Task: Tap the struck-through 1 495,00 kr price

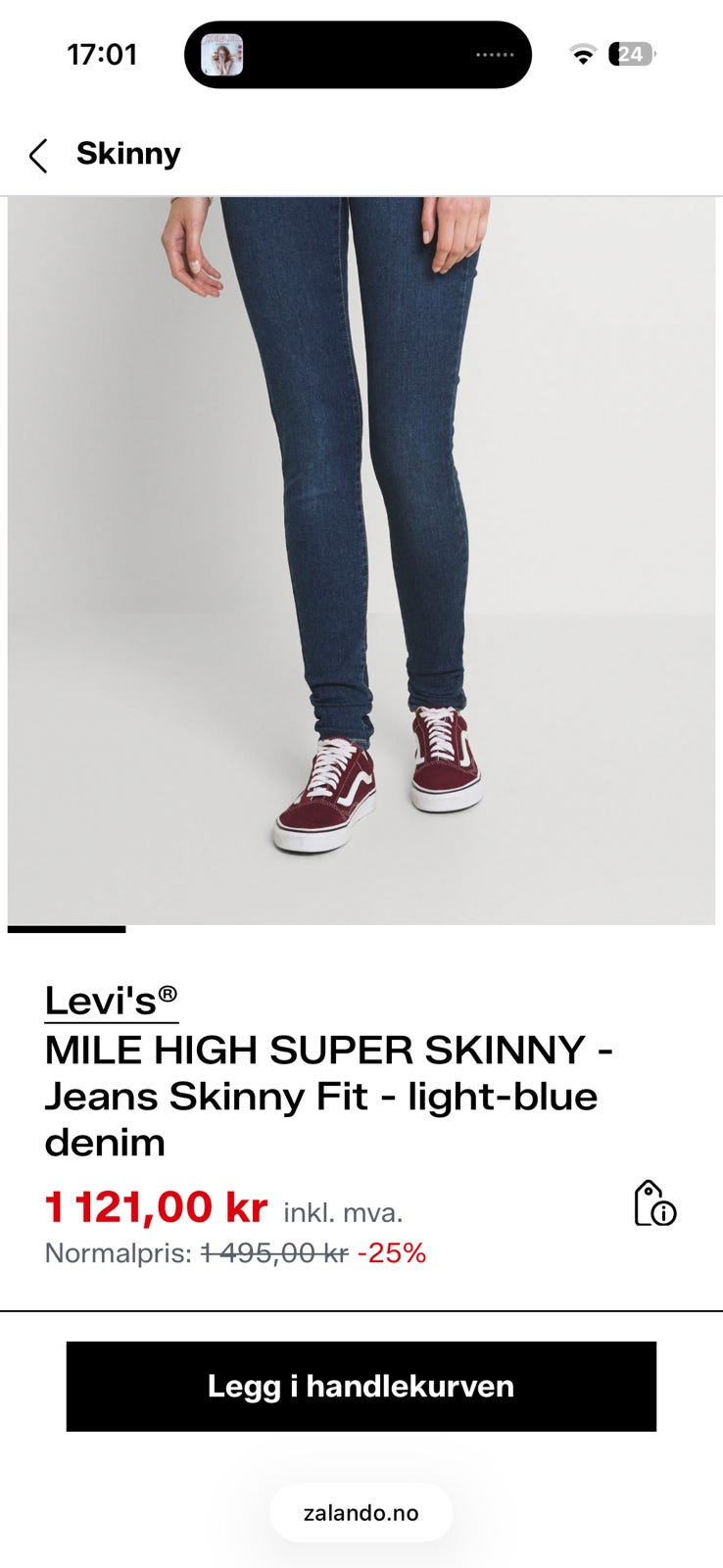Action: [274, 1253]
